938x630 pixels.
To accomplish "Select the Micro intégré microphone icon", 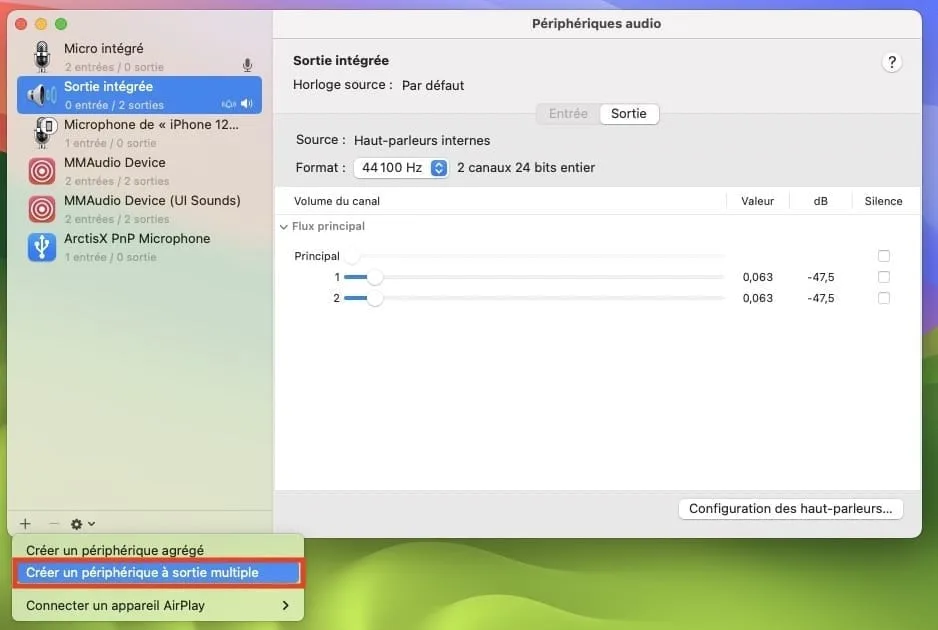I will 41,57.
